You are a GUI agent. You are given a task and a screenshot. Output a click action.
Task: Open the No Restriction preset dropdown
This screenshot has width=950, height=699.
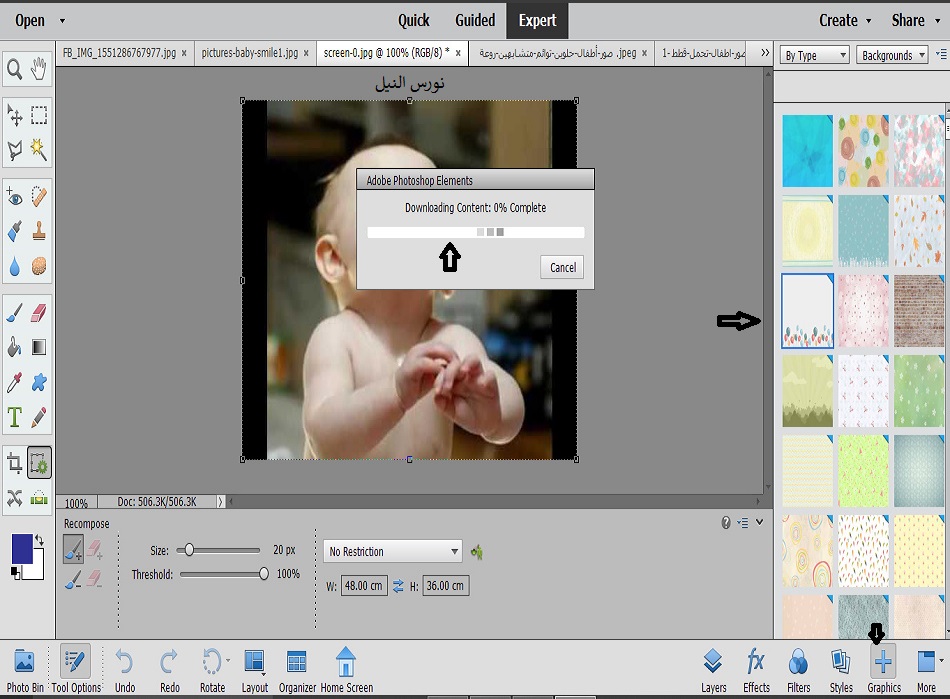(x=392, y=551)
